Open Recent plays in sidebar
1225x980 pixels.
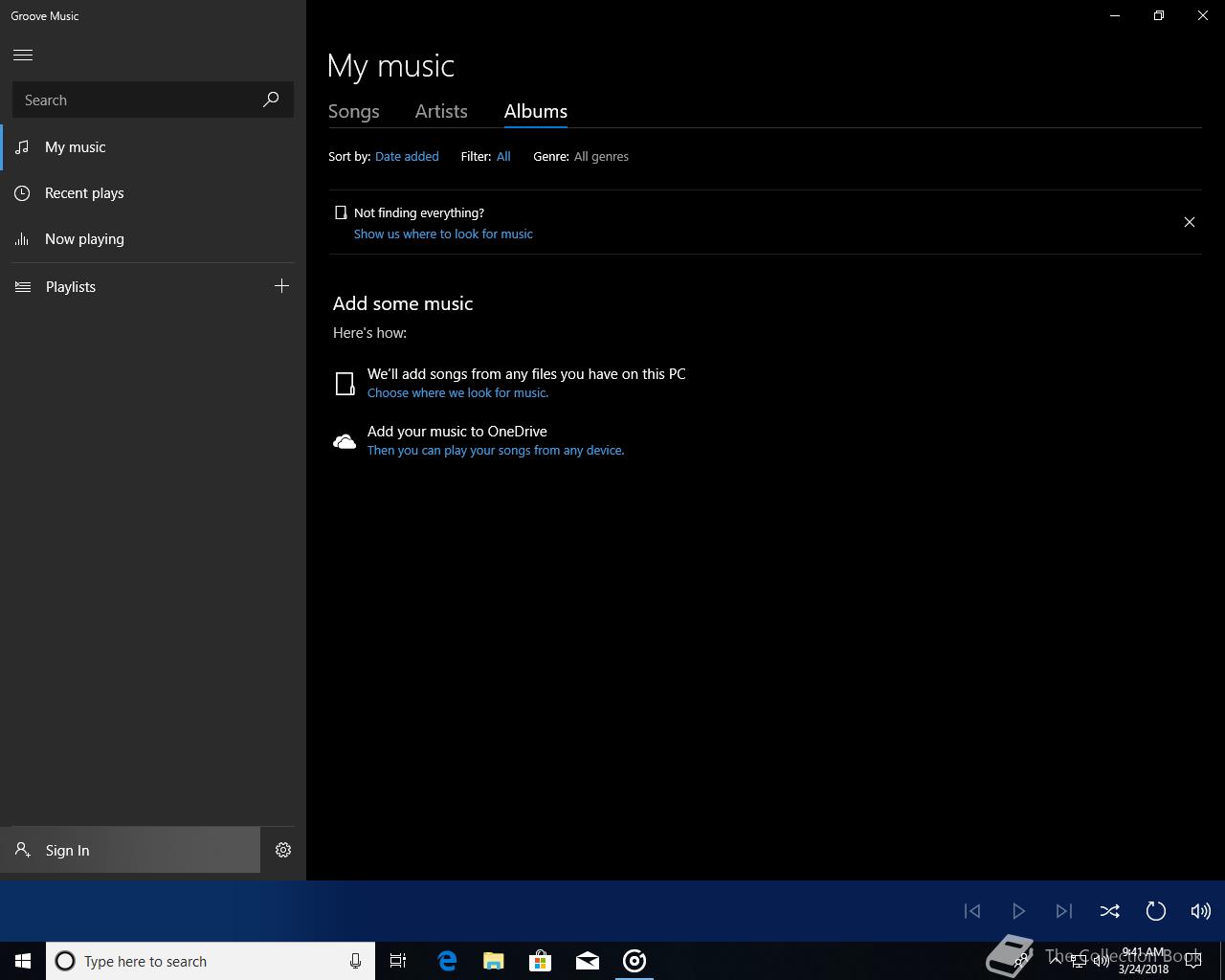point(153,193)
